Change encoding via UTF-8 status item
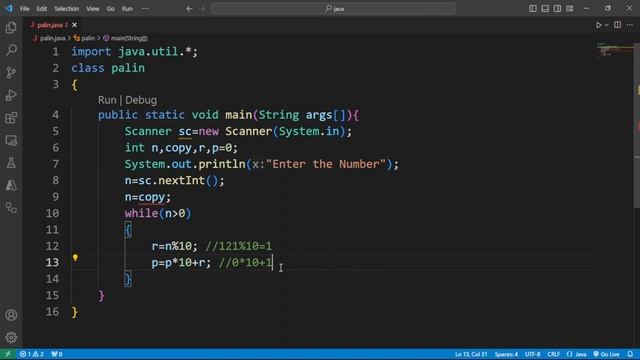Screen dimensions: 640x360 click(532, 354)
